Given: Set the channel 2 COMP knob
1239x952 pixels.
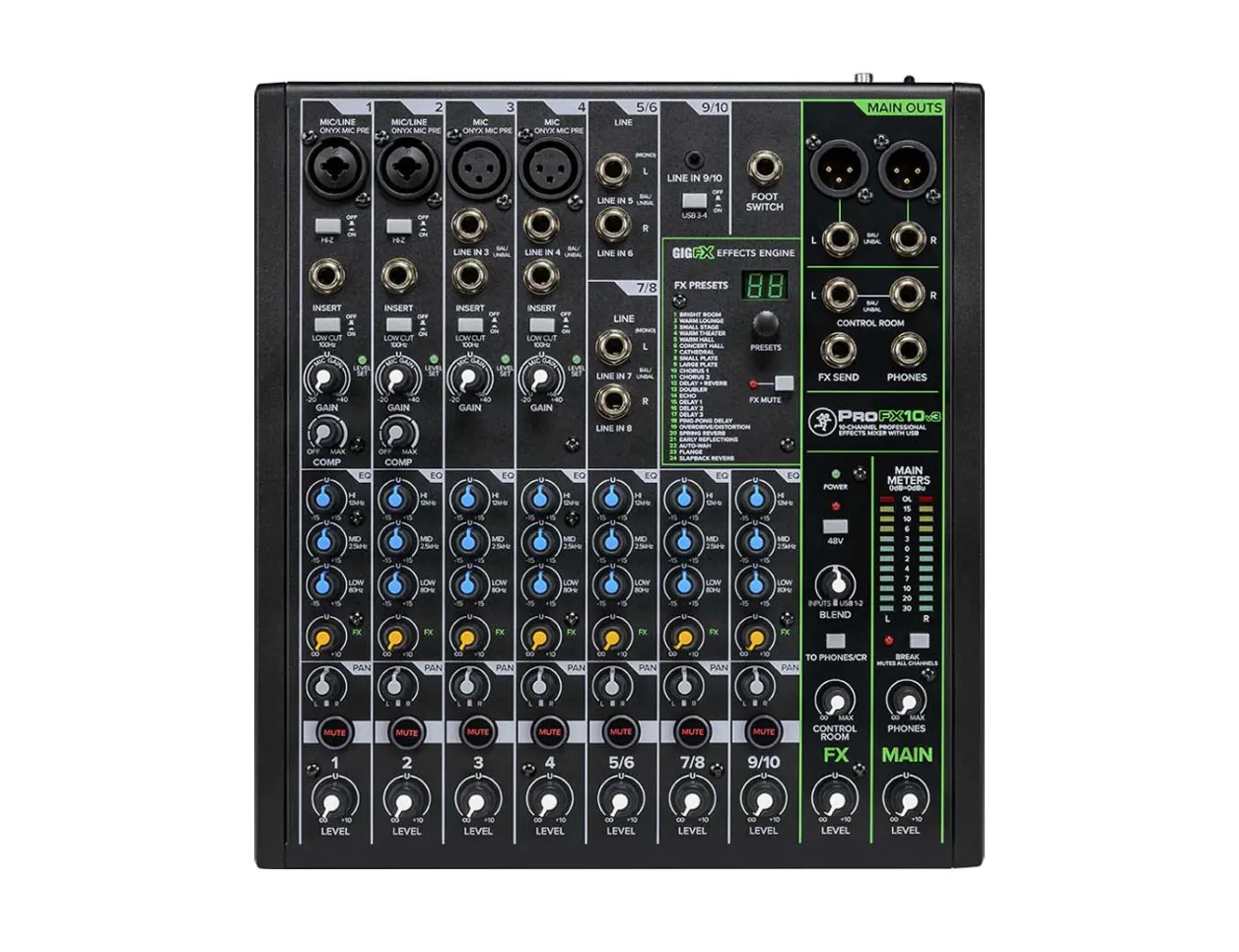Looking at the screenshot, I should (x=397, y=433).
